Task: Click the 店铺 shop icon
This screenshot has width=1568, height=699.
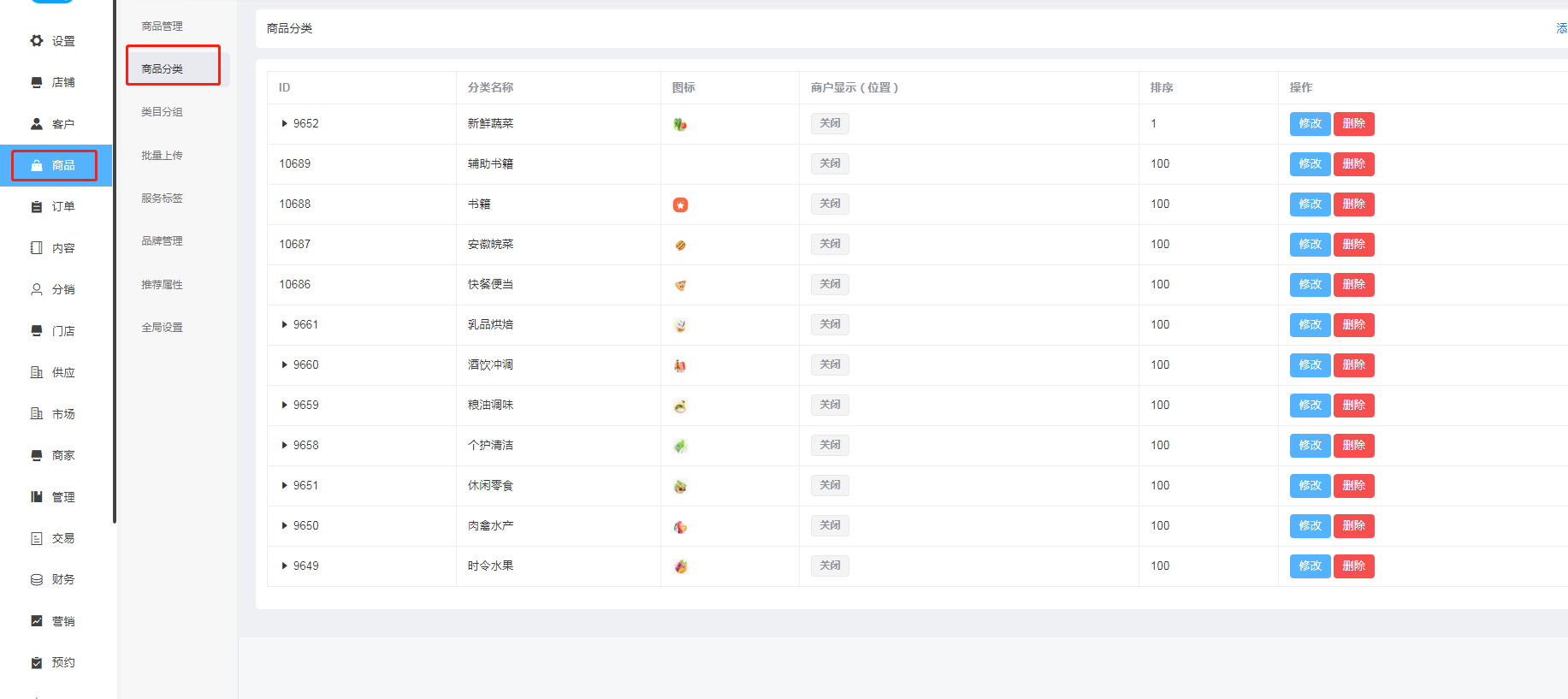Action: [x=37, y=82]
